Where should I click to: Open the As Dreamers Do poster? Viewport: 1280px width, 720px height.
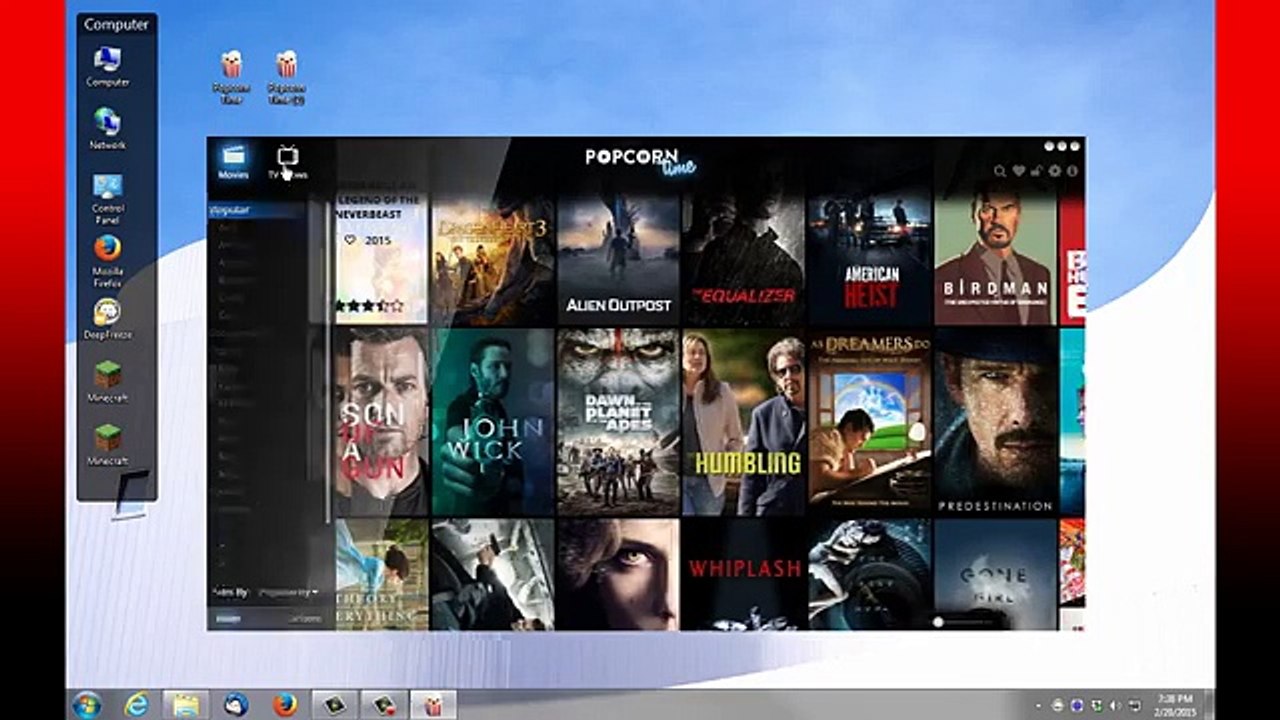pyautogui.click(x=870, y=422)
